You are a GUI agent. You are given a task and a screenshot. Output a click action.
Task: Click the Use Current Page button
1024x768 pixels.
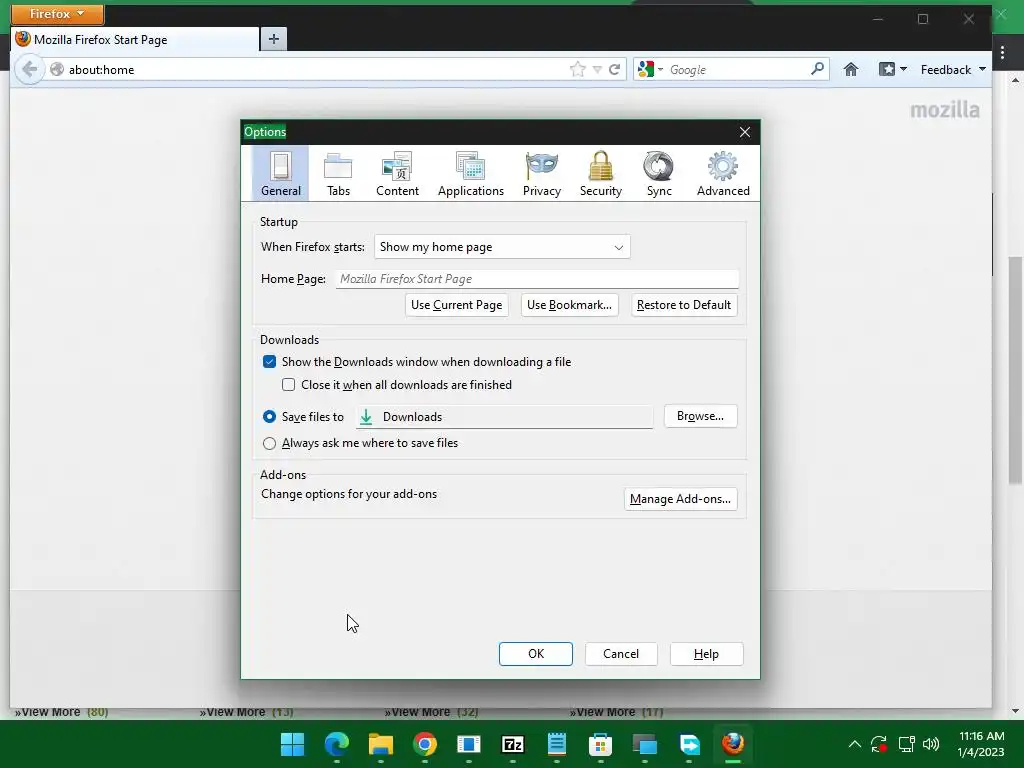pos(456,305)
